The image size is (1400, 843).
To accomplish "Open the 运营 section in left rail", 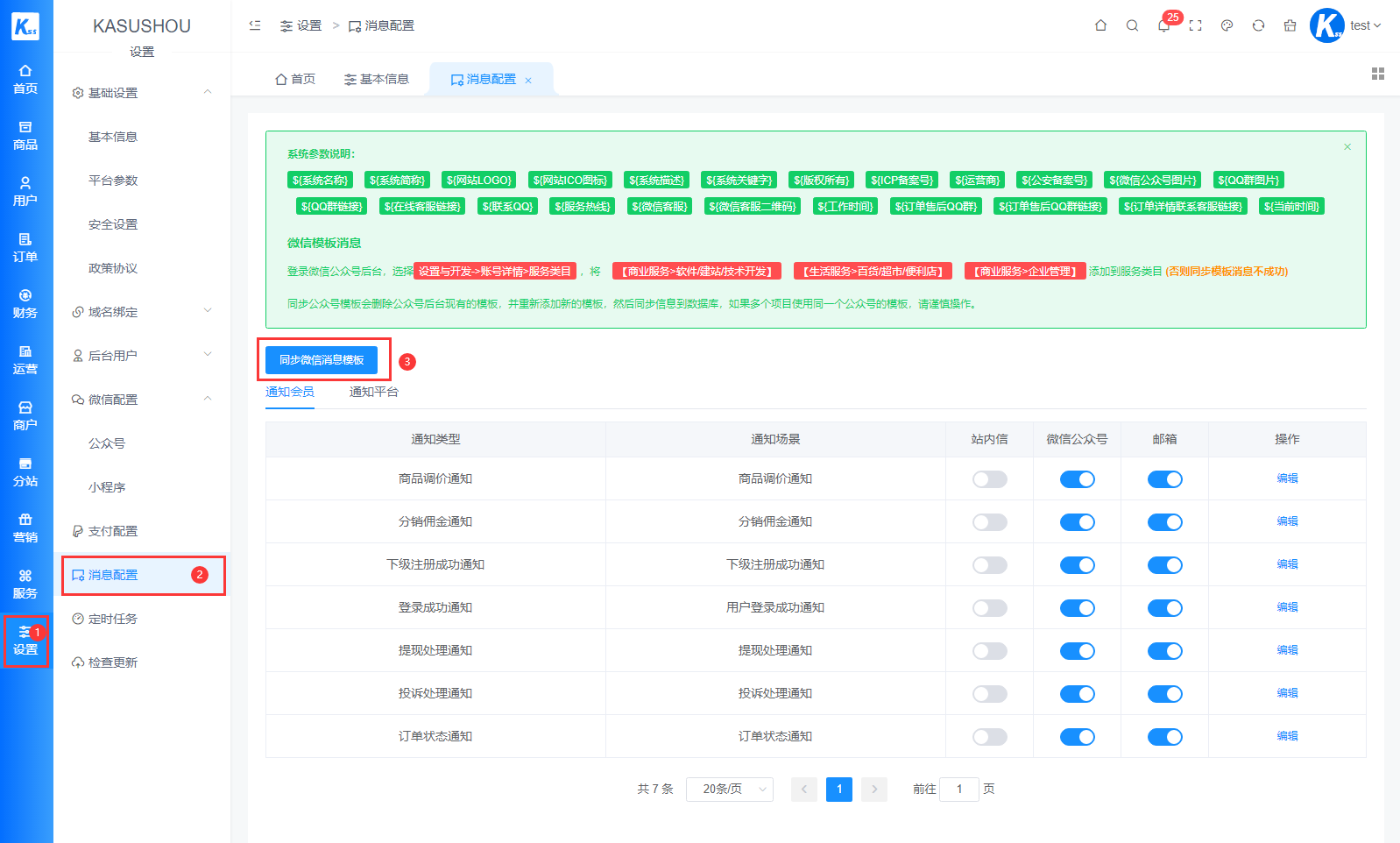I will tap(25, 359).
